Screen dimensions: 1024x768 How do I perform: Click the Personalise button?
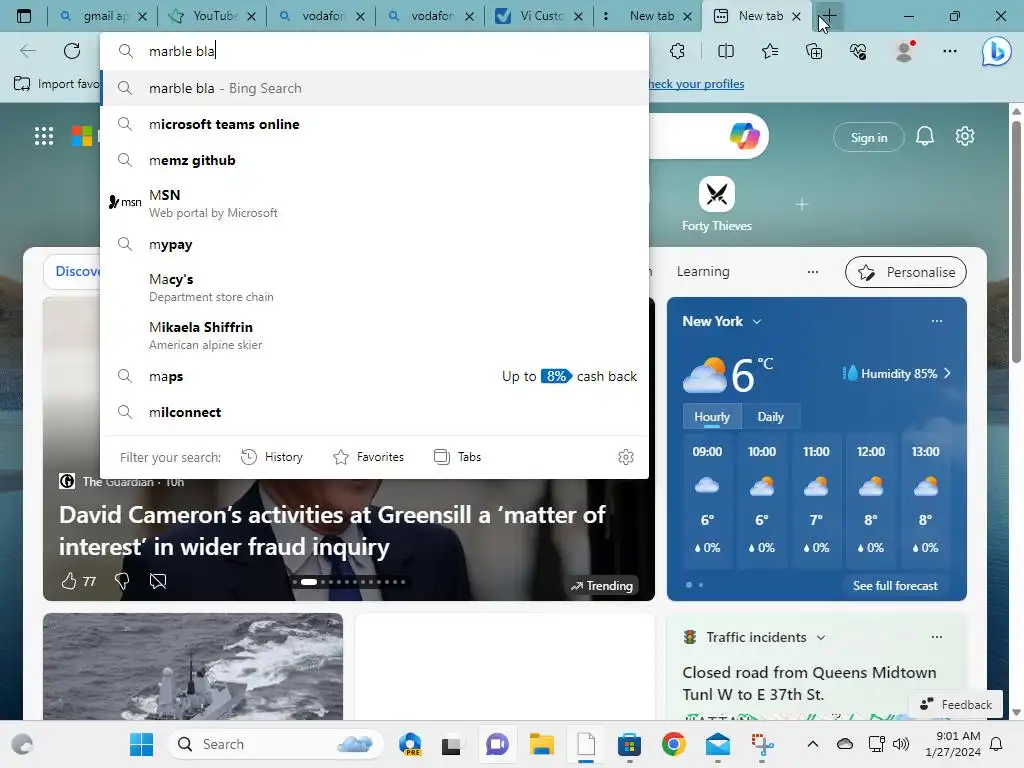906,272
